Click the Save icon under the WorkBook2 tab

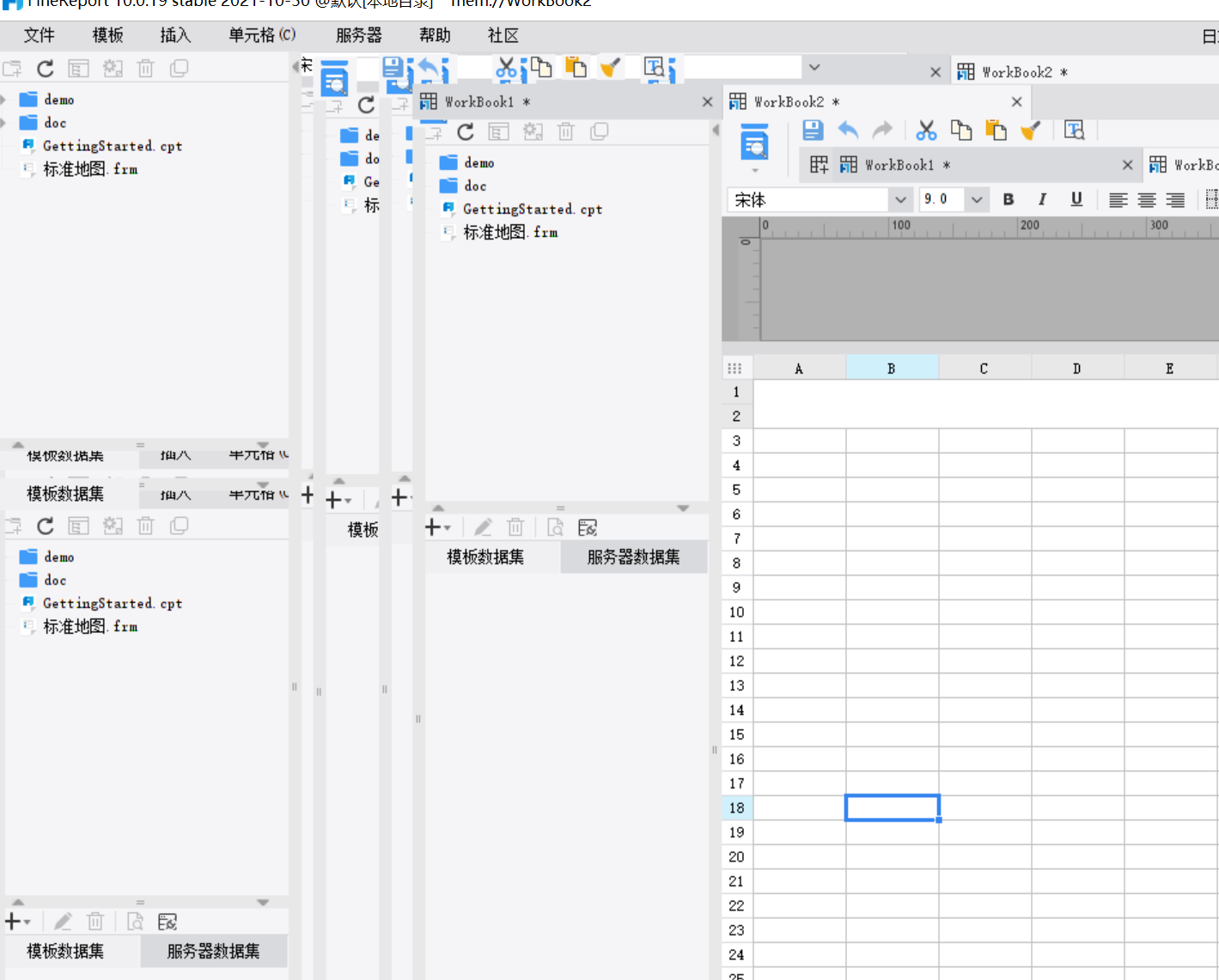[813, 130]
